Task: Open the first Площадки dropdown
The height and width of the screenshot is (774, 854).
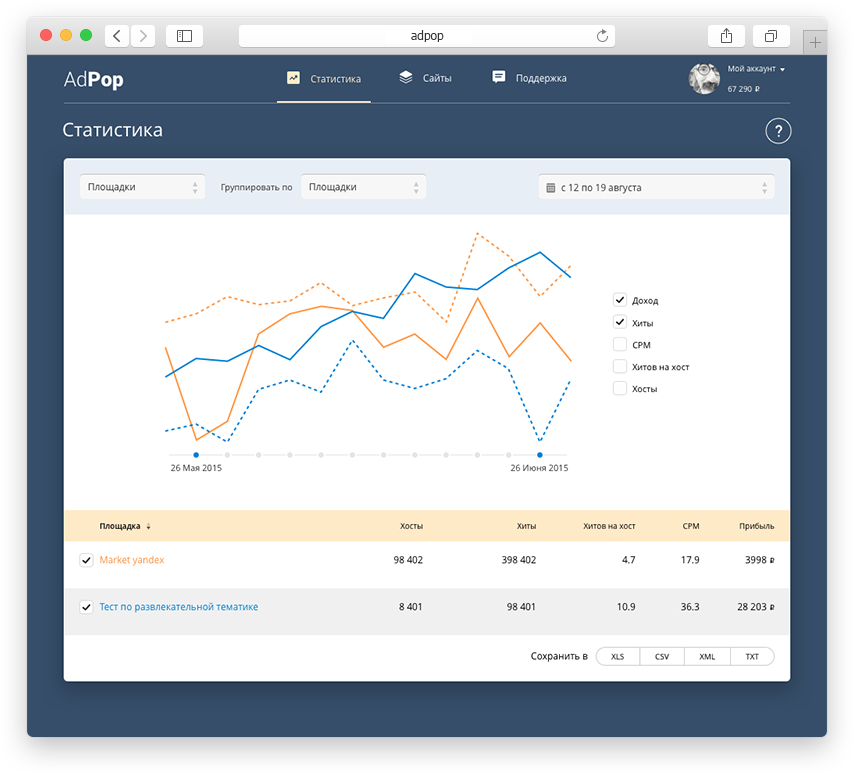Action: point(142,187)
